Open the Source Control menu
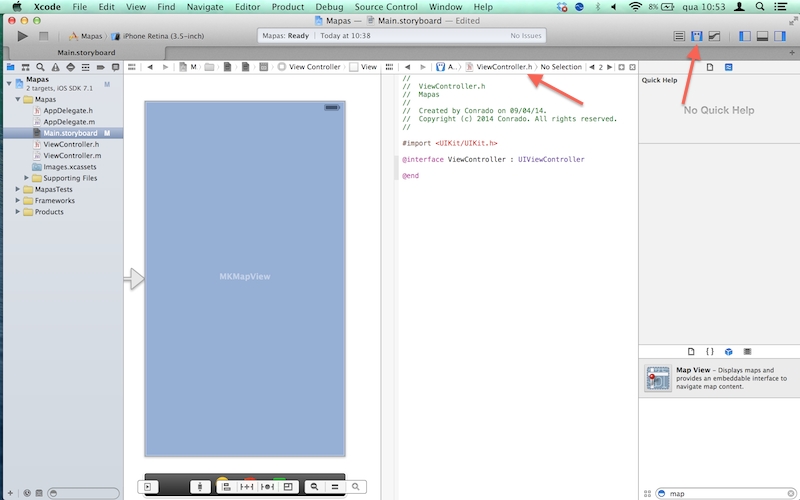 [386, 7]
